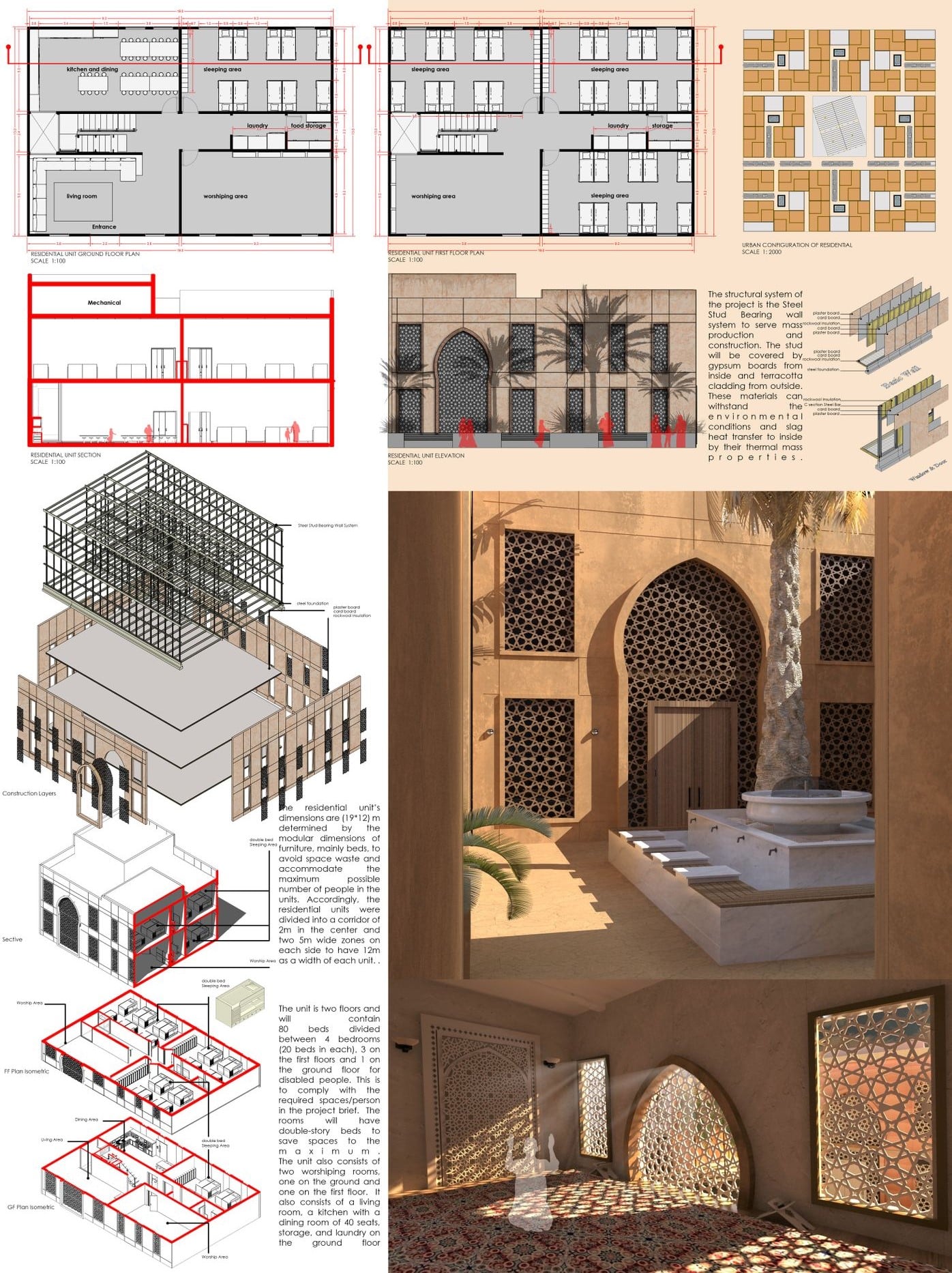Select the 'food storage' label on ground floor plan
Image resolution: width=952 pixels, height=1273 pixels.
308,126
